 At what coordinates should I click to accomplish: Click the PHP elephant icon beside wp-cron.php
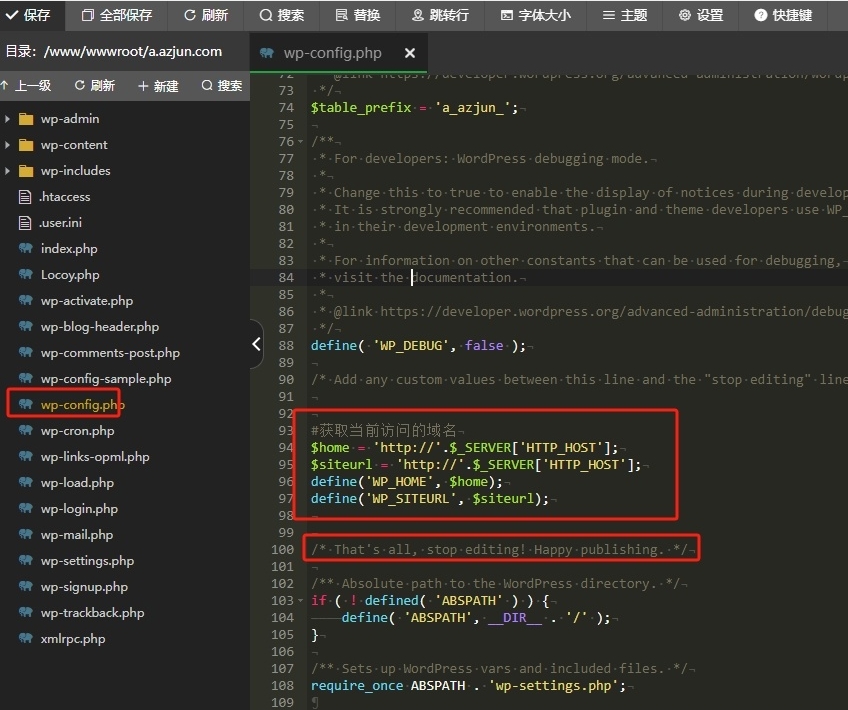[25, 430]
